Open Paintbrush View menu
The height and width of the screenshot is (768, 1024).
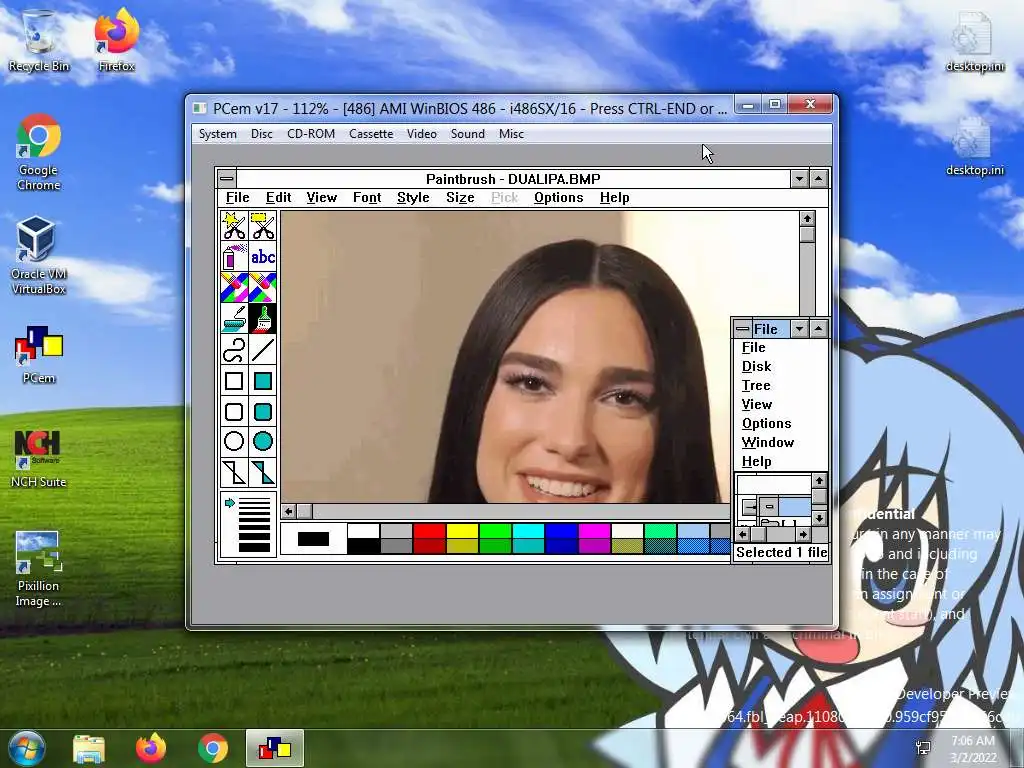coord(321,197)
